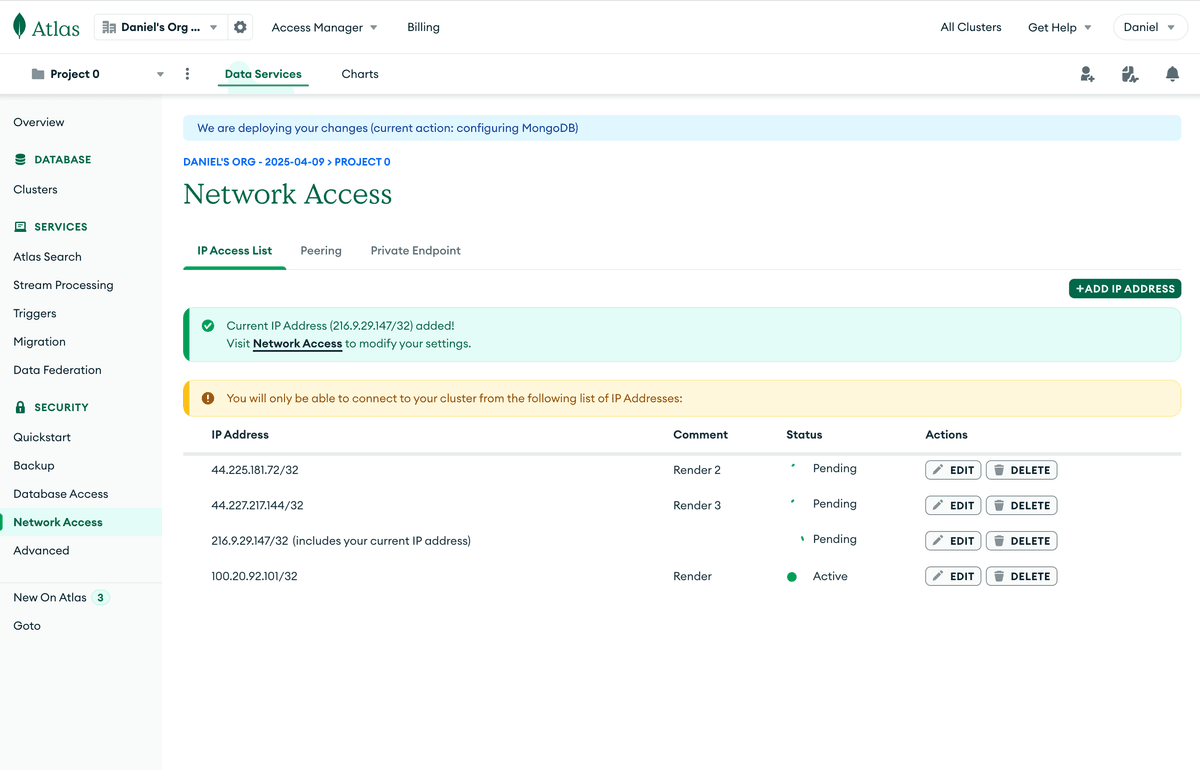The image size is (1200, 770).
Task: Open the Daniel account dropdown
Action: coord(1149,26)
